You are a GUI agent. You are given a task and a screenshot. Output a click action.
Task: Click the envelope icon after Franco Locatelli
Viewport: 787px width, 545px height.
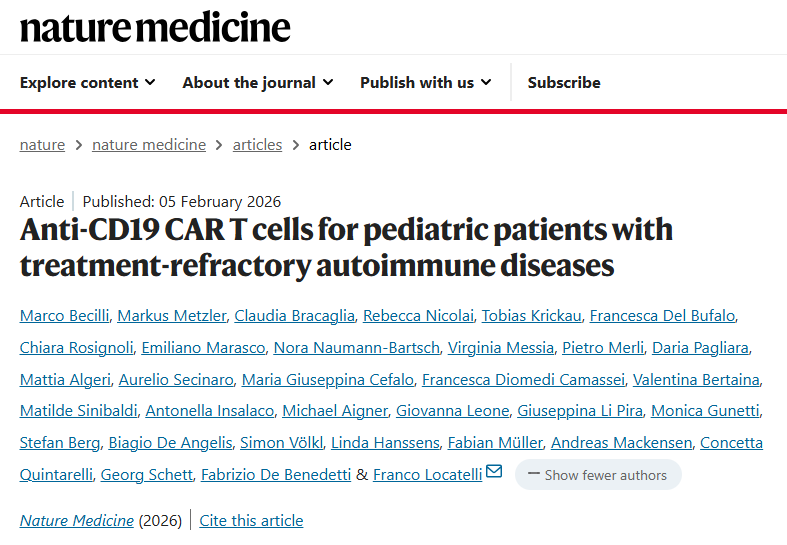[x=493, y=473]
